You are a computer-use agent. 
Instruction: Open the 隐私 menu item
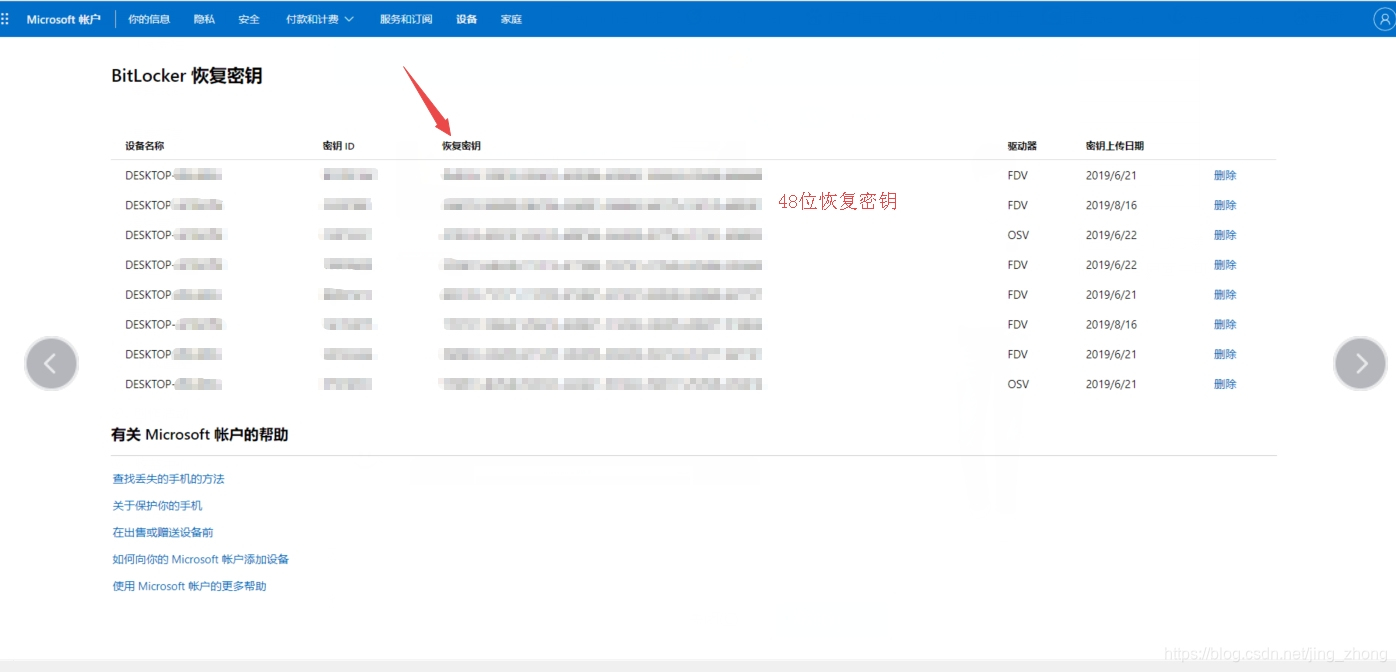click(204, 19)
